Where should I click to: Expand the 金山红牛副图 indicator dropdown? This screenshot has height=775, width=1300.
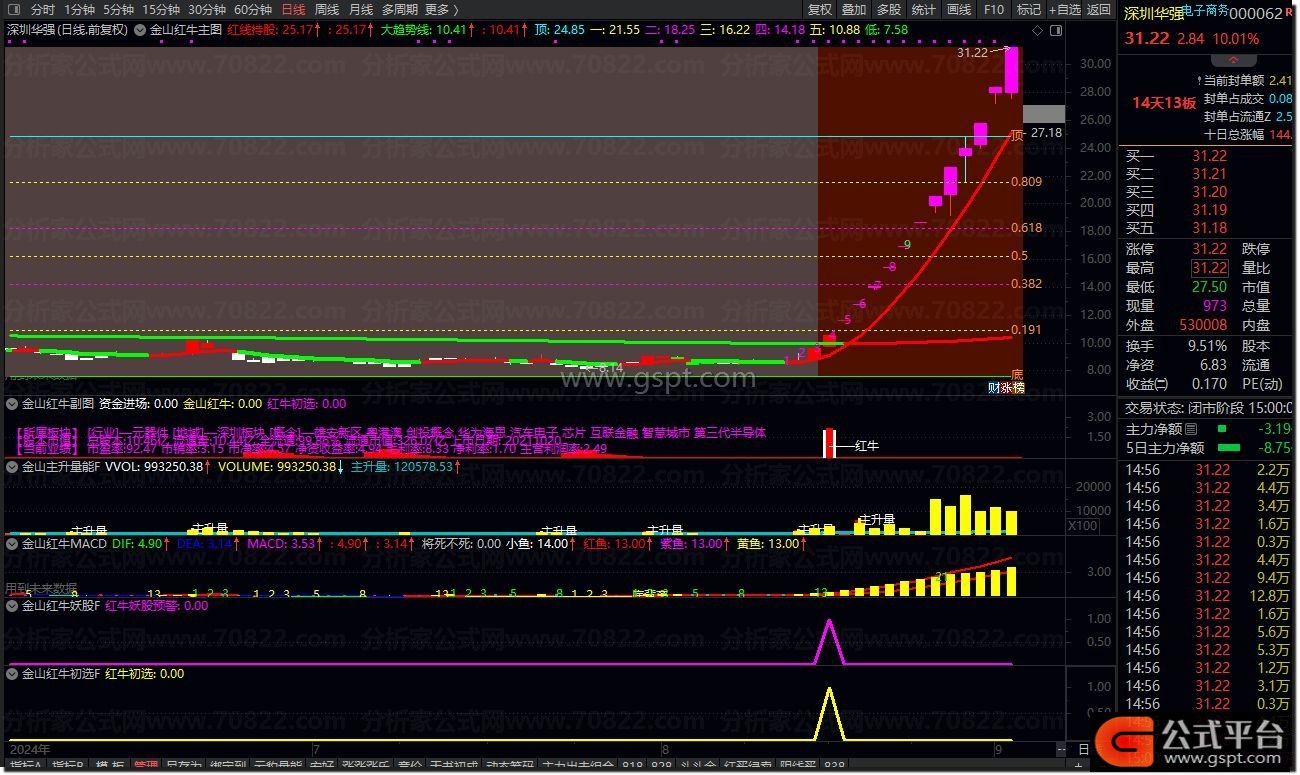[x=12, y=404]
